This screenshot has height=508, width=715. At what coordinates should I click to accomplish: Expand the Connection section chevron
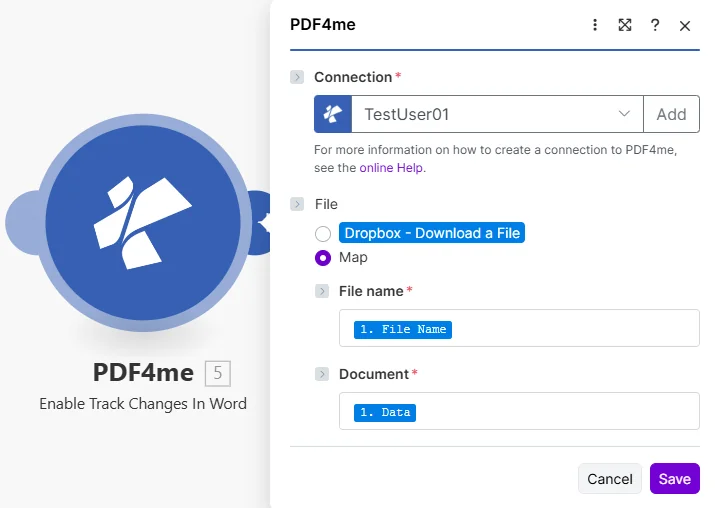297,77
